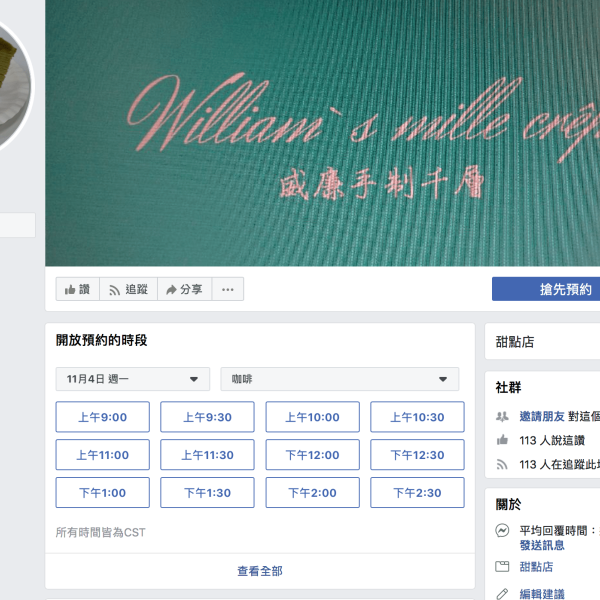
Task: Click the Share (分享) arrow button
Action: tap(184, 289)
